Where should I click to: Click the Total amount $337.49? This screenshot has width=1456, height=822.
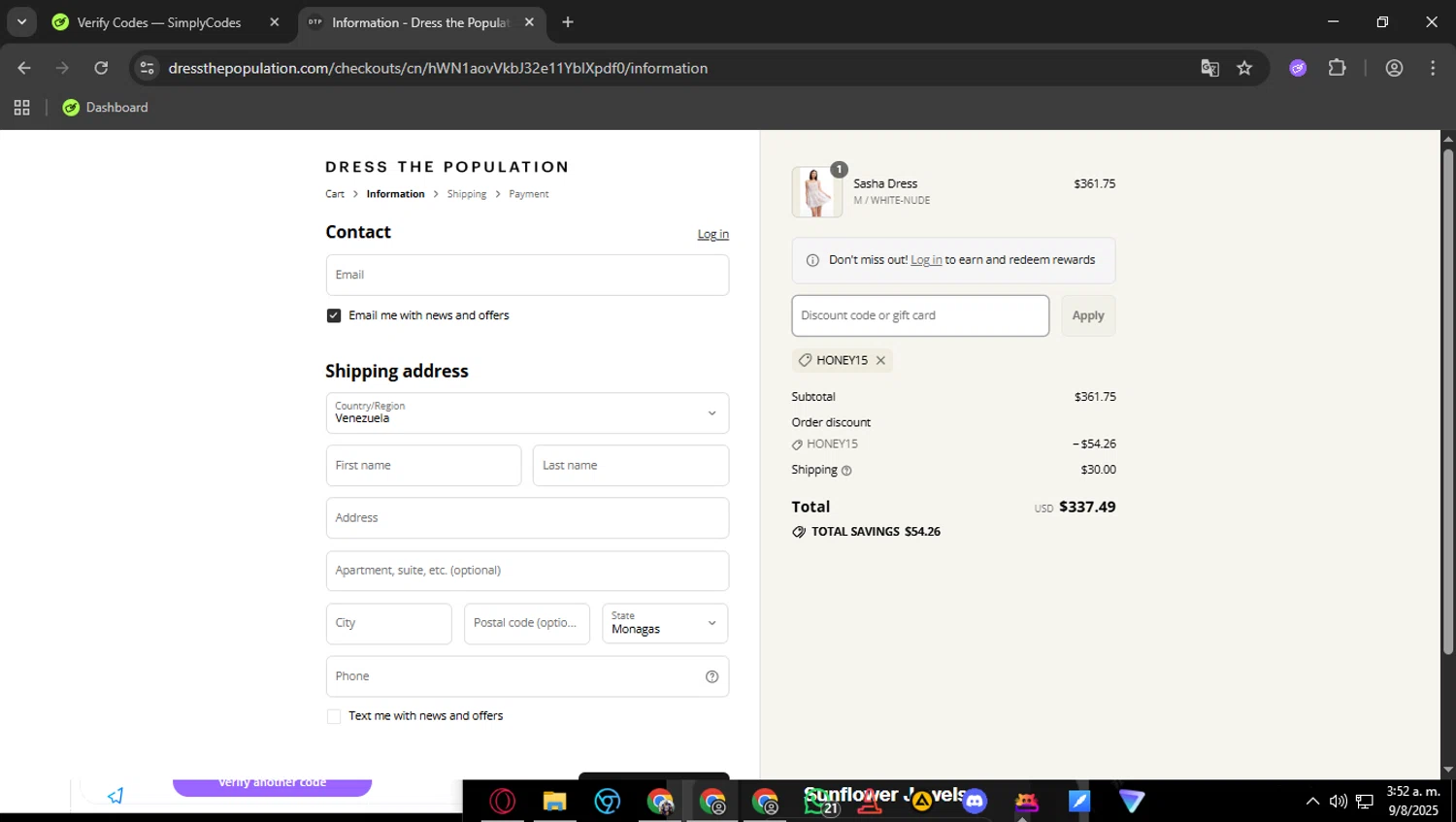[1087, 507]
